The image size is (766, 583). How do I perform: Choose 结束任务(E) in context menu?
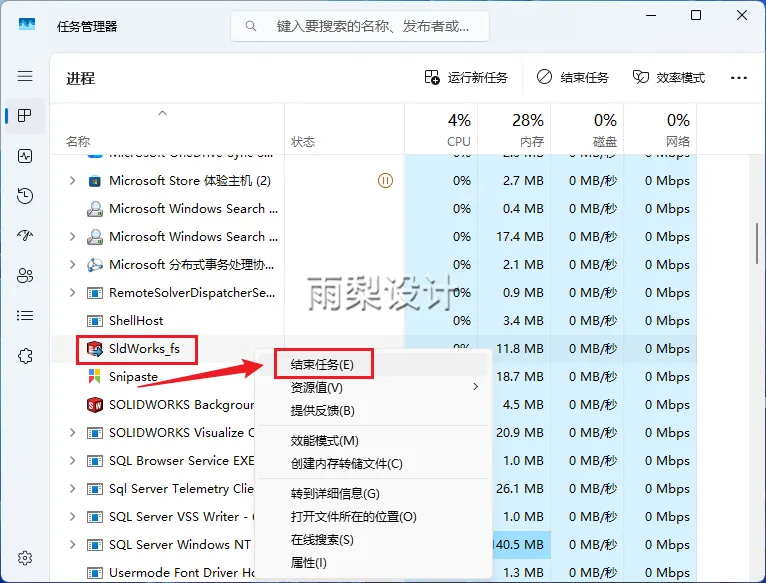372,365
